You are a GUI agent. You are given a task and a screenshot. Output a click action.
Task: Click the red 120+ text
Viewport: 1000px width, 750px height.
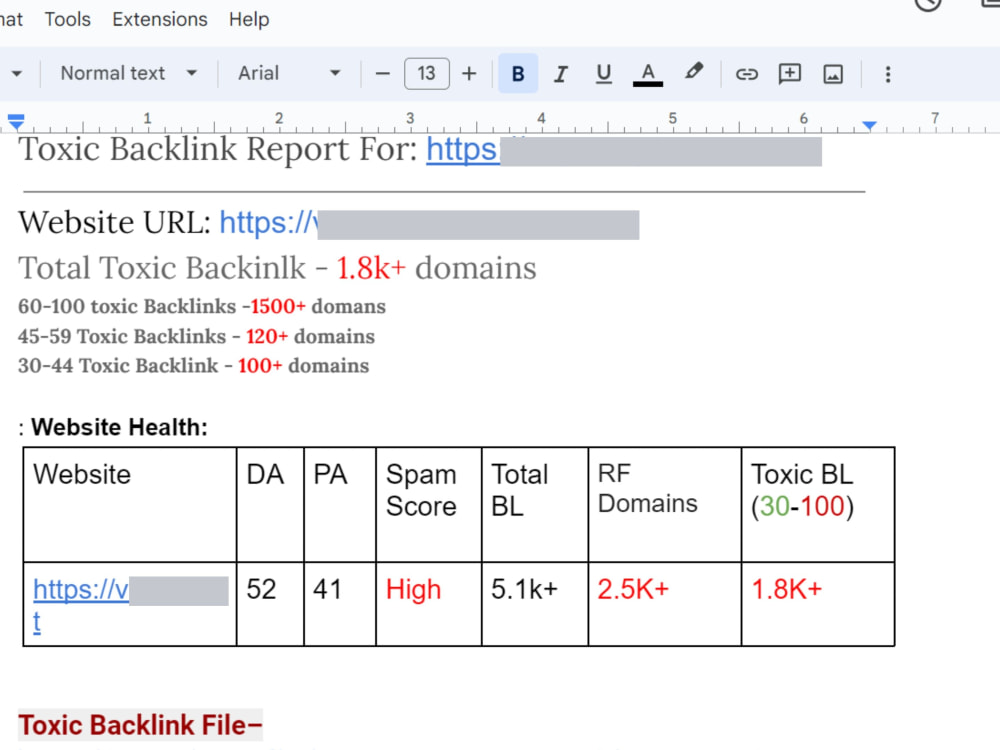pos(267,337)
